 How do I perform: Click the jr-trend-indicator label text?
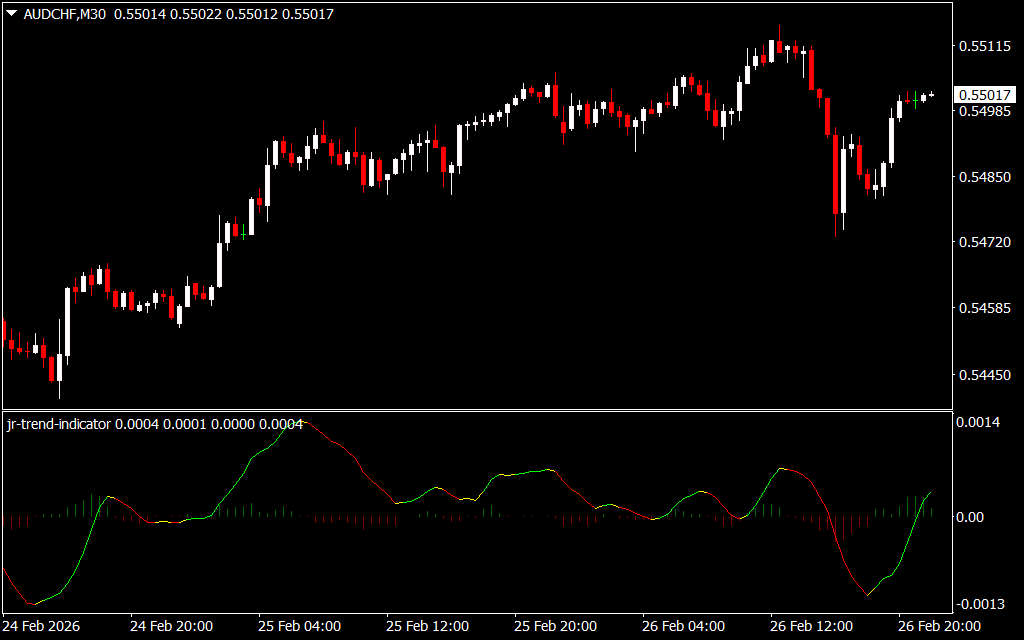(59, 424)
